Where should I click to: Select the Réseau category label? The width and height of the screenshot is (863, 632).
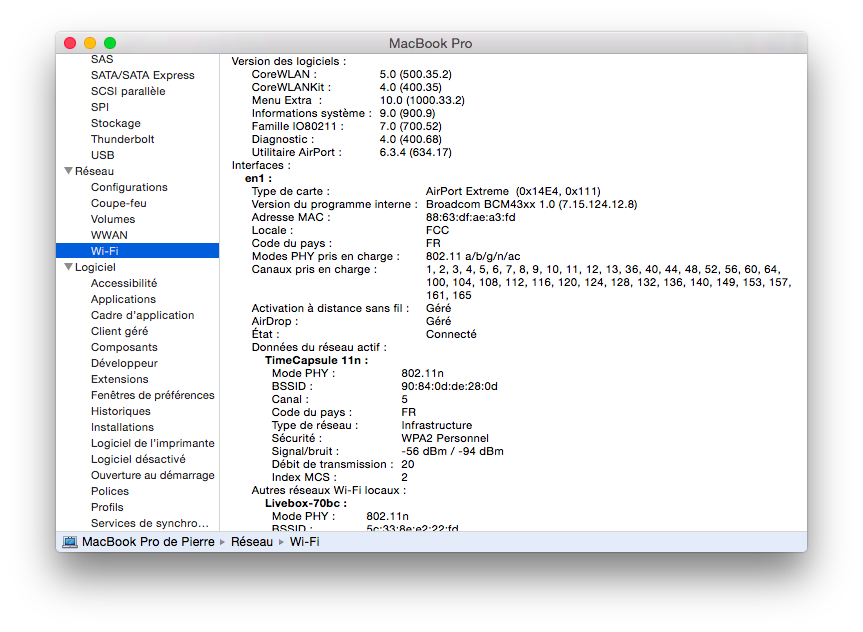pyautogui.click(x=94, y=171)
